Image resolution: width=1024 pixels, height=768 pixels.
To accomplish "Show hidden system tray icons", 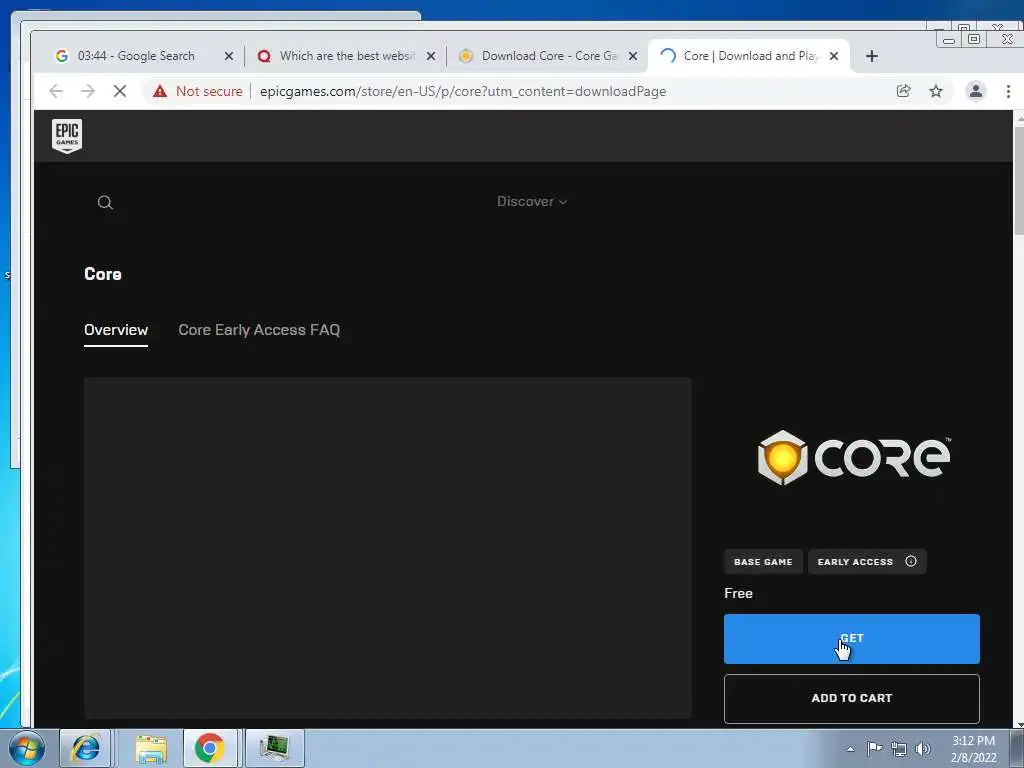I will [850, 749].
